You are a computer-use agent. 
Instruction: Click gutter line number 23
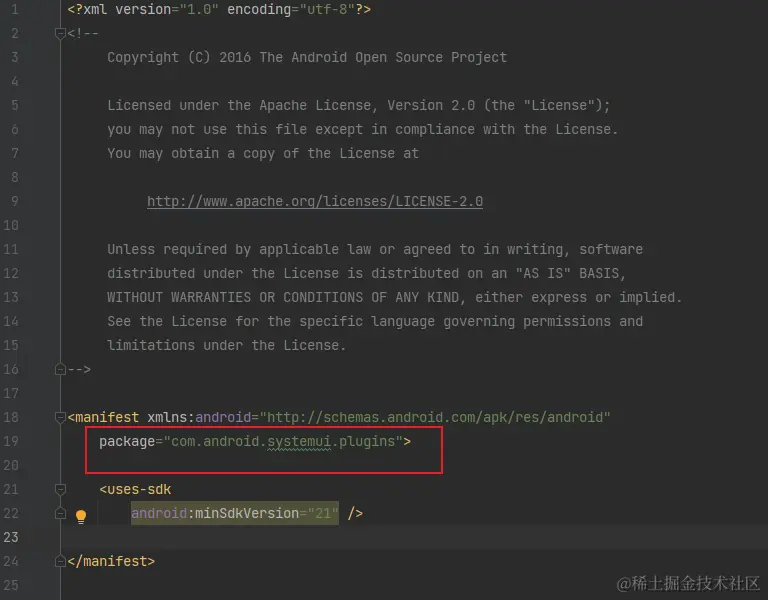pos(11,537)
